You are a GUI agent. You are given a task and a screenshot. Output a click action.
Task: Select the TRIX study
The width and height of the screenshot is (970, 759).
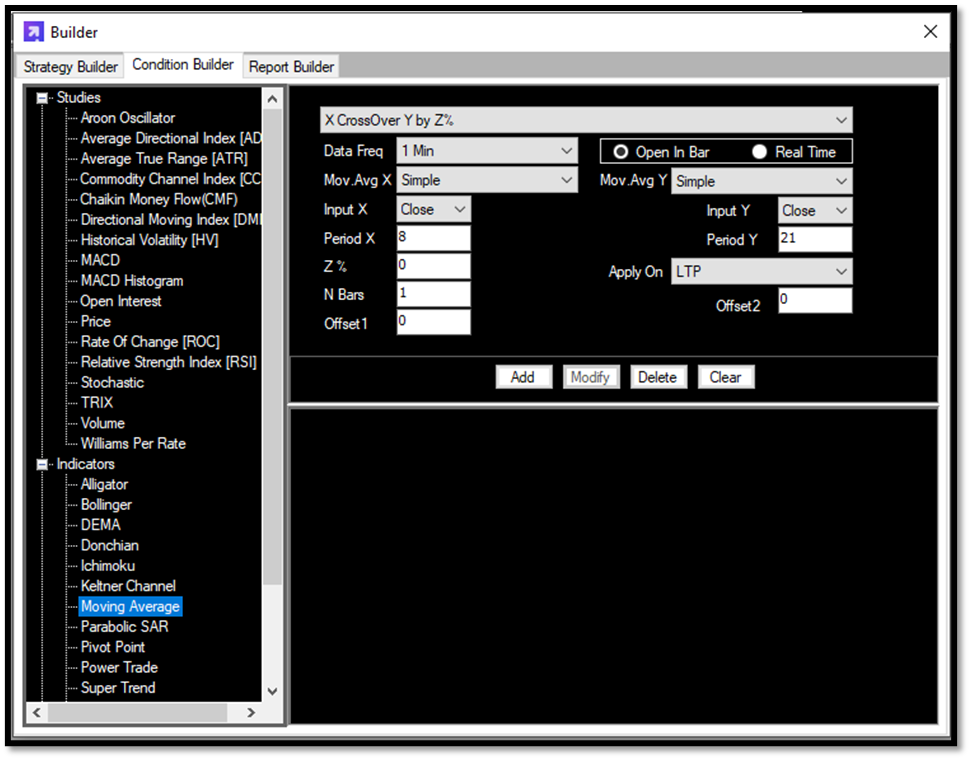pyautogui.click(x=97, y=403)
